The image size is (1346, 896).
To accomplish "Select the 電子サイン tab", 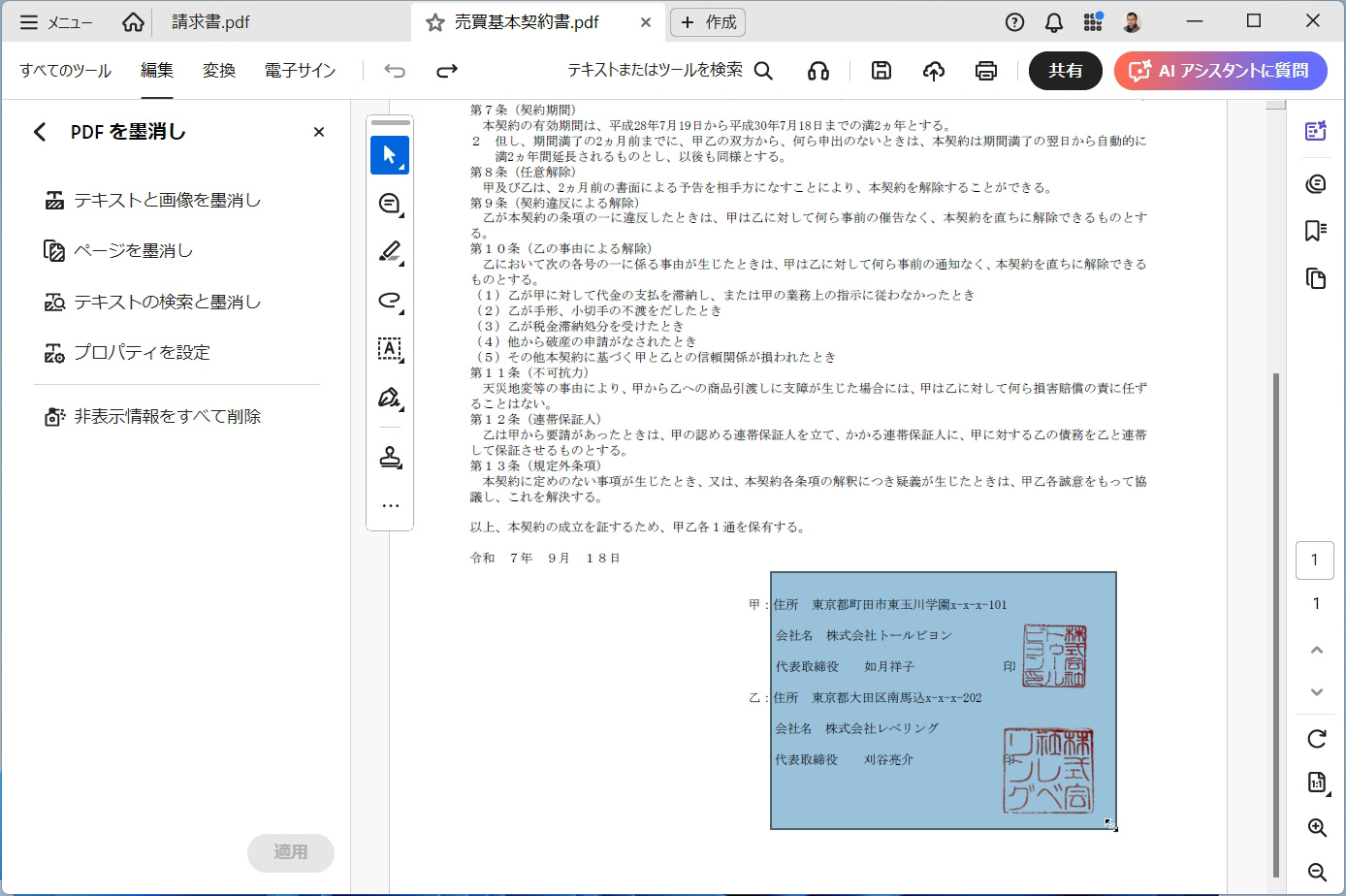I will 300,70.
